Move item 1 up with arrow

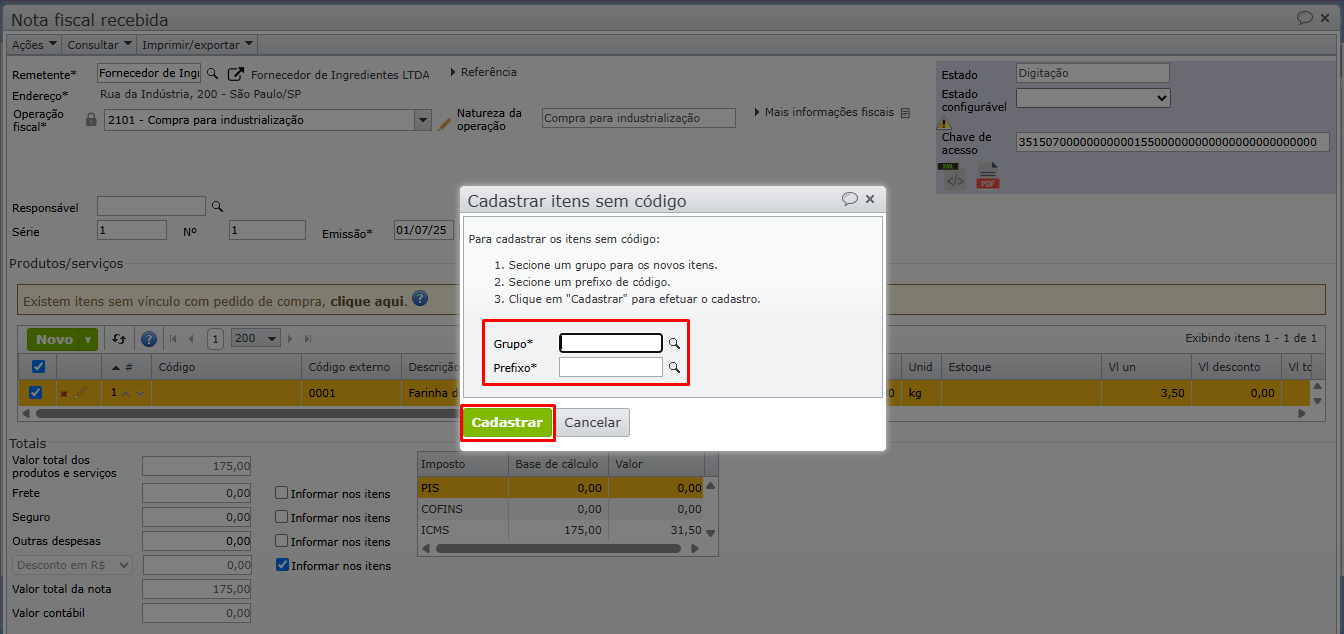click(126, 394)
